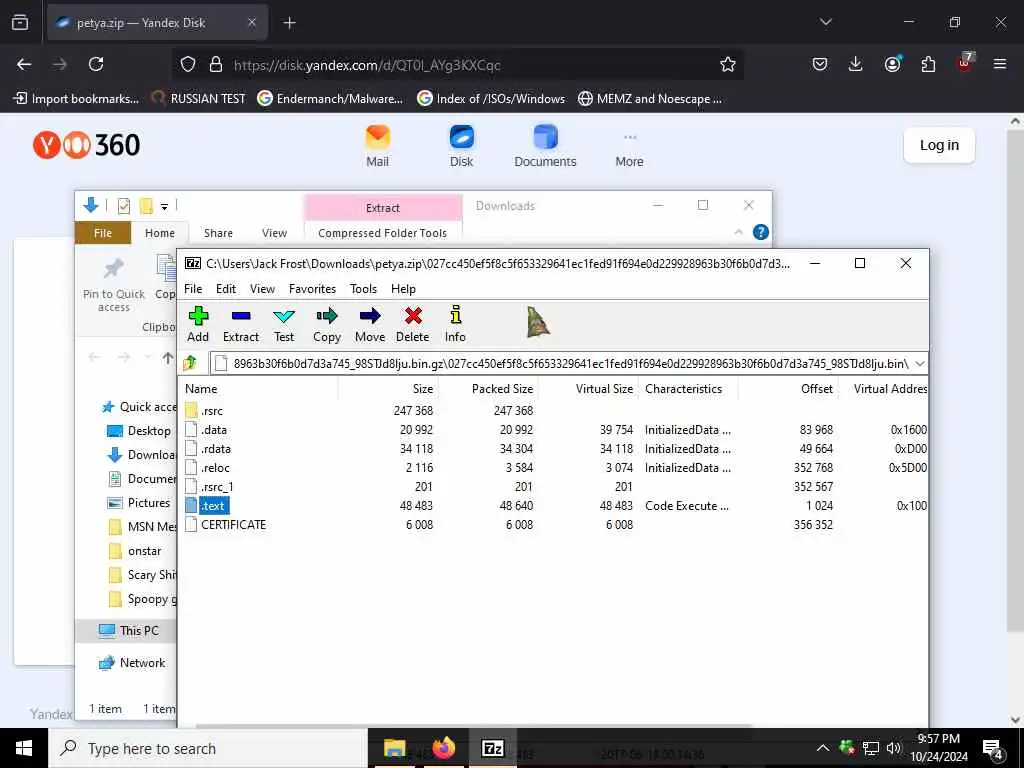Open Info from the 7-Zip toolbar
Viewport: 1024px width, 768px height.
[455, 325]
